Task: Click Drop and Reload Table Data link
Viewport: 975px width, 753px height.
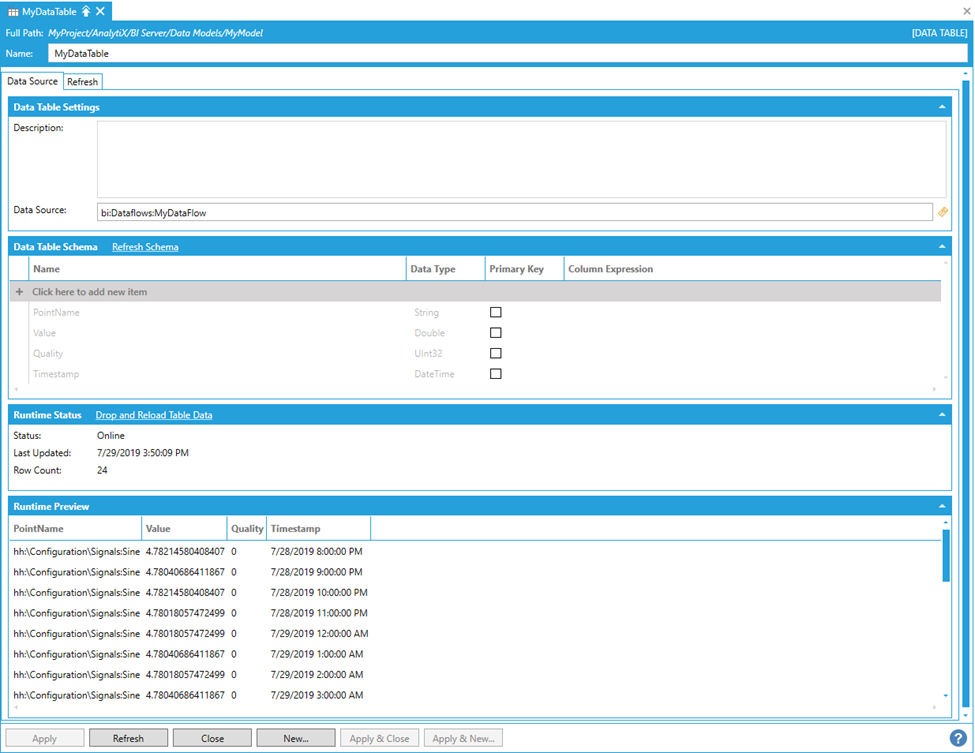Action: (x=153, y=415)
